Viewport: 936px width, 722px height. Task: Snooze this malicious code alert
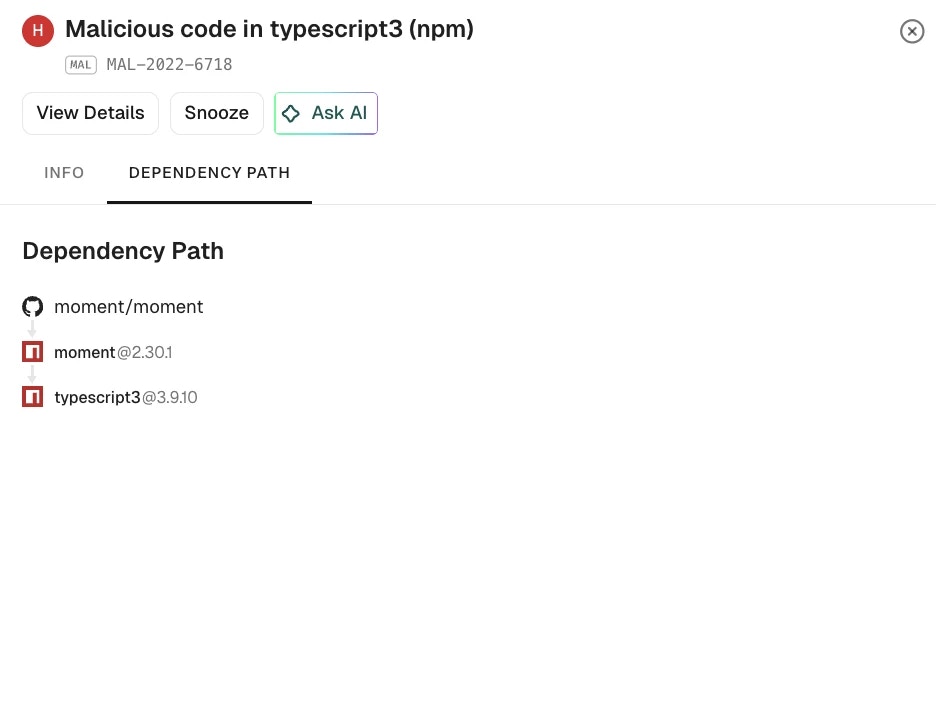[217, 113]
